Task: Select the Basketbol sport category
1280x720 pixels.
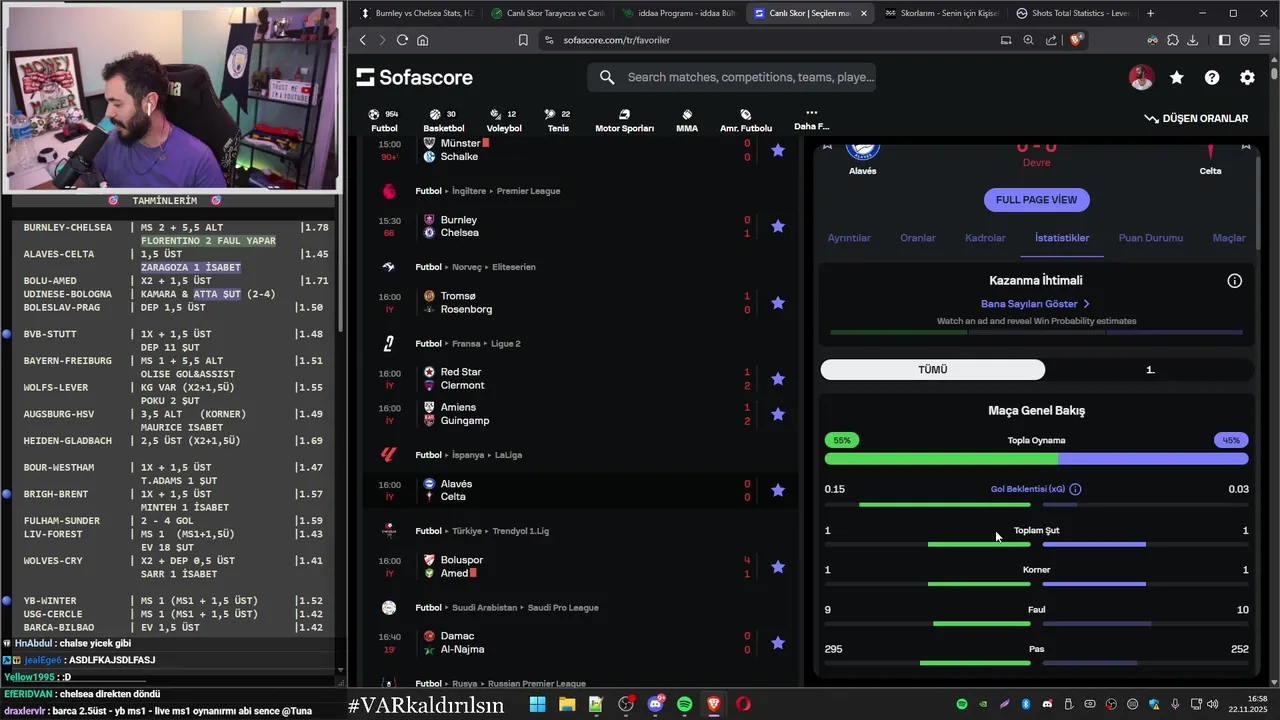Action: tap(443, 120)
